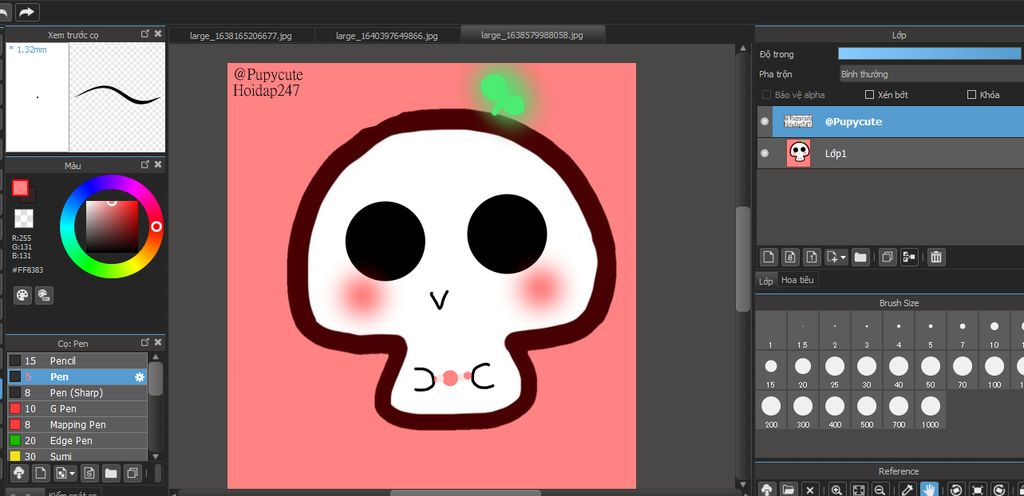Choose brush size 100
This screenshot has width=1024, height=496.
(994, 371)
